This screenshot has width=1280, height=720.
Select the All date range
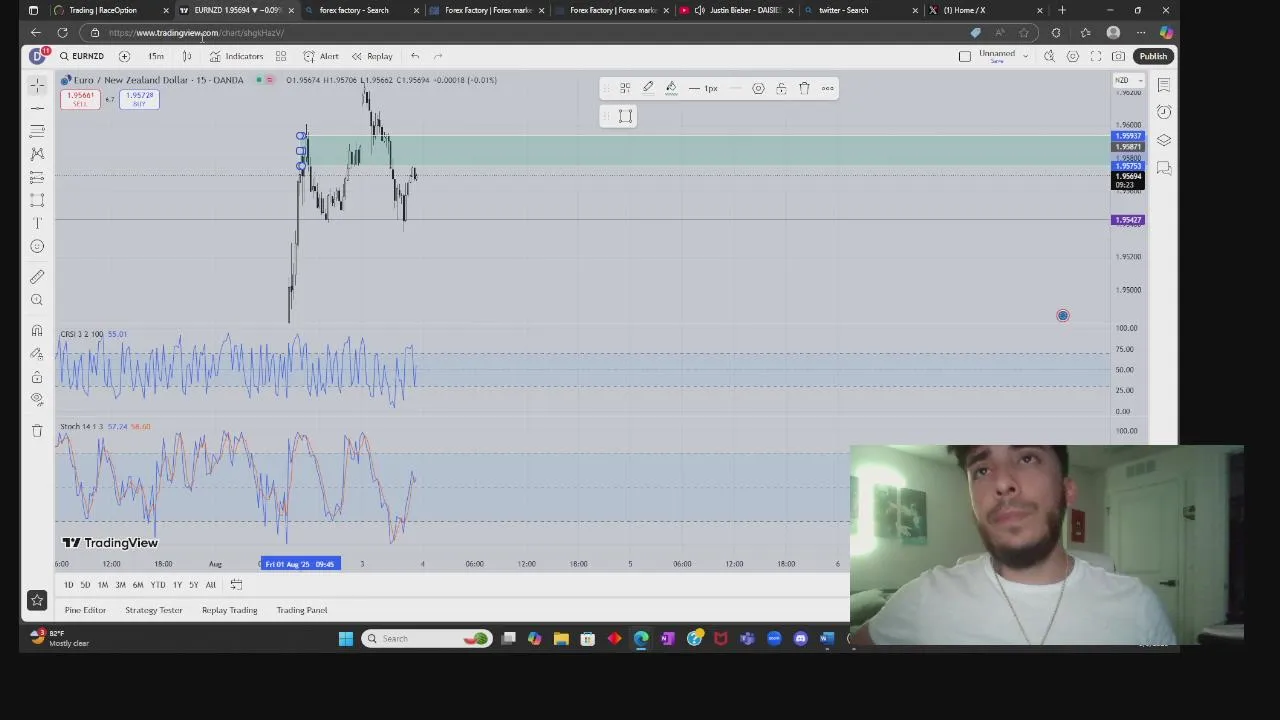point(210,585)
